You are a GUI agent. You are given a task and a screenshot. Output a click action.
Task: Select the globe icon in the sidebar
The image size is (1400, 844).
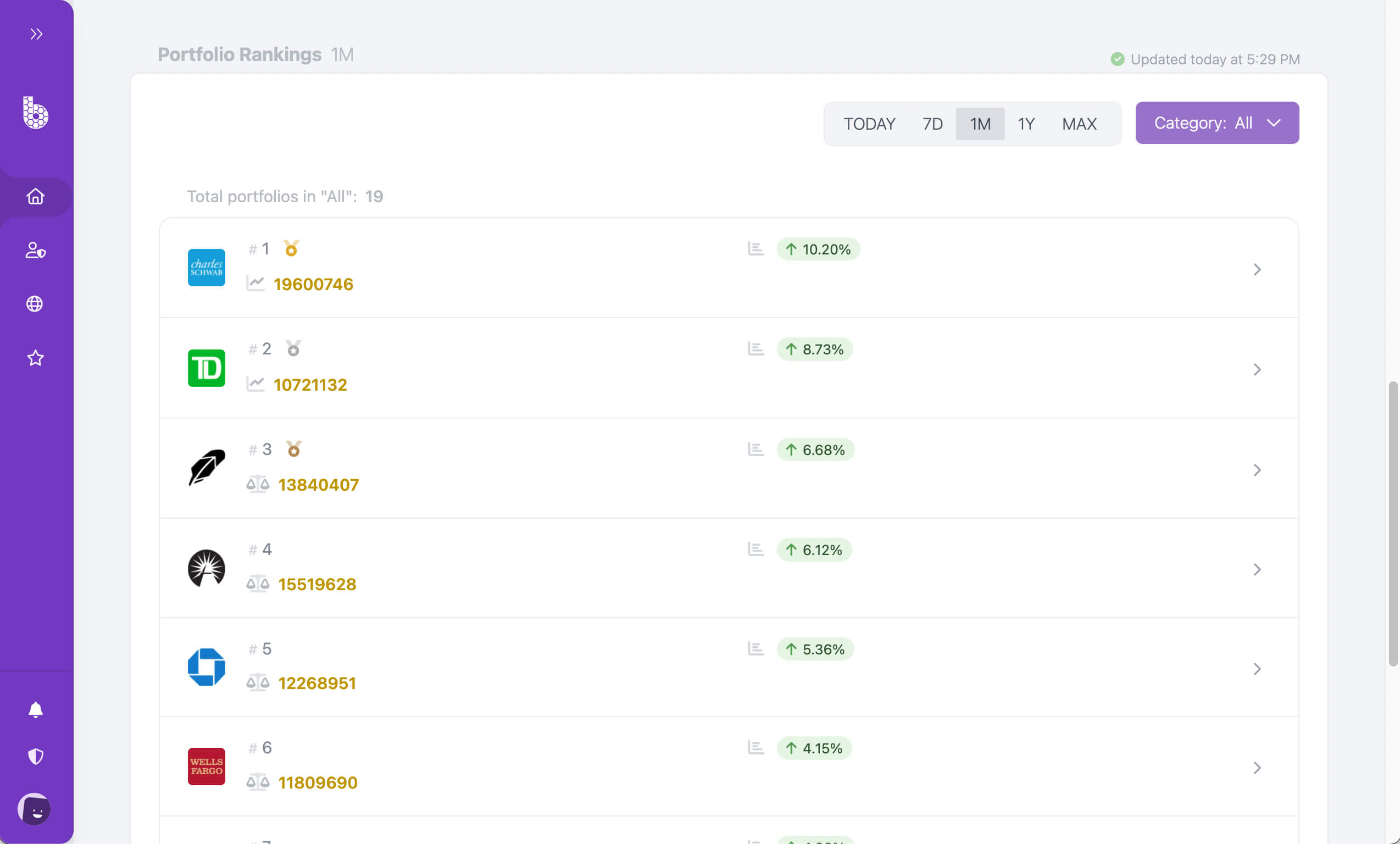pos(35,303)
